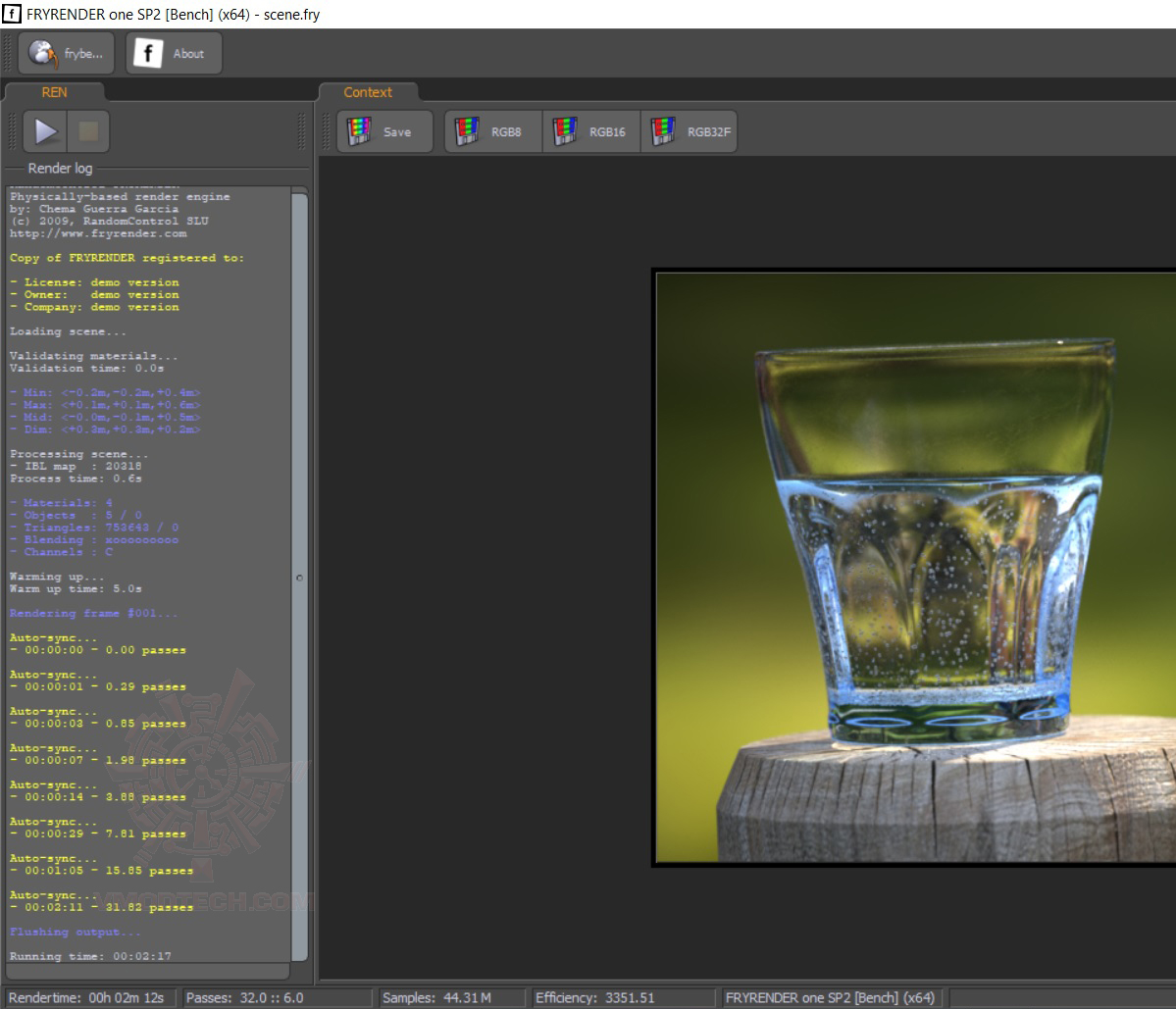Click the Samples readout in status bar
1176x1009 pixels.
(437, 998)
